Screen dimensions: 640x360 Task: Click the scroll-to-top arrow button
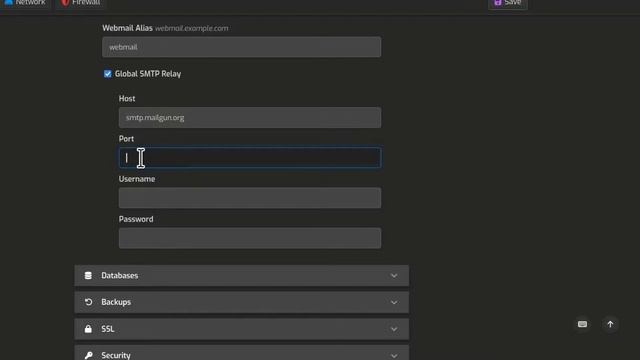point(610,324)
